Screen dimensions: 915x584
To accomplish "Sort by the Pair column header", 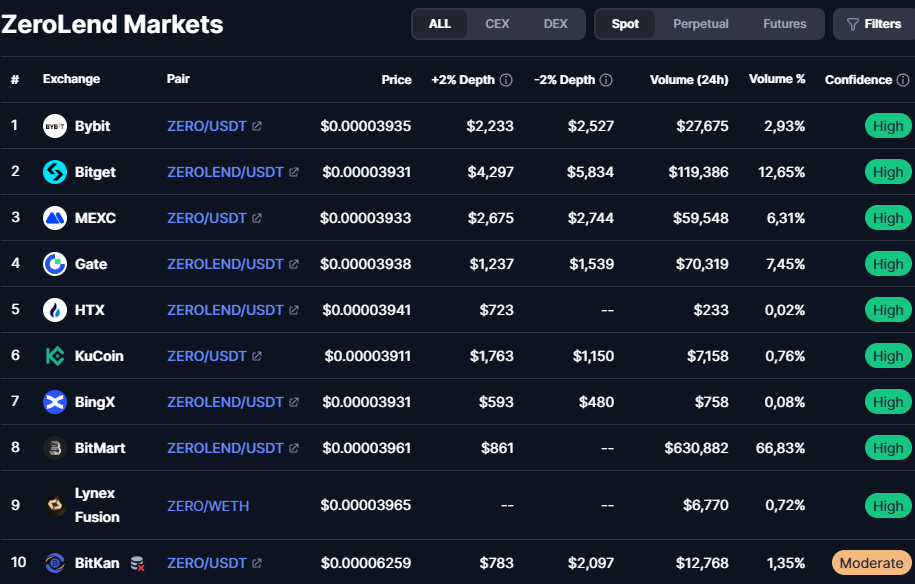I will (x=178, y=79).
